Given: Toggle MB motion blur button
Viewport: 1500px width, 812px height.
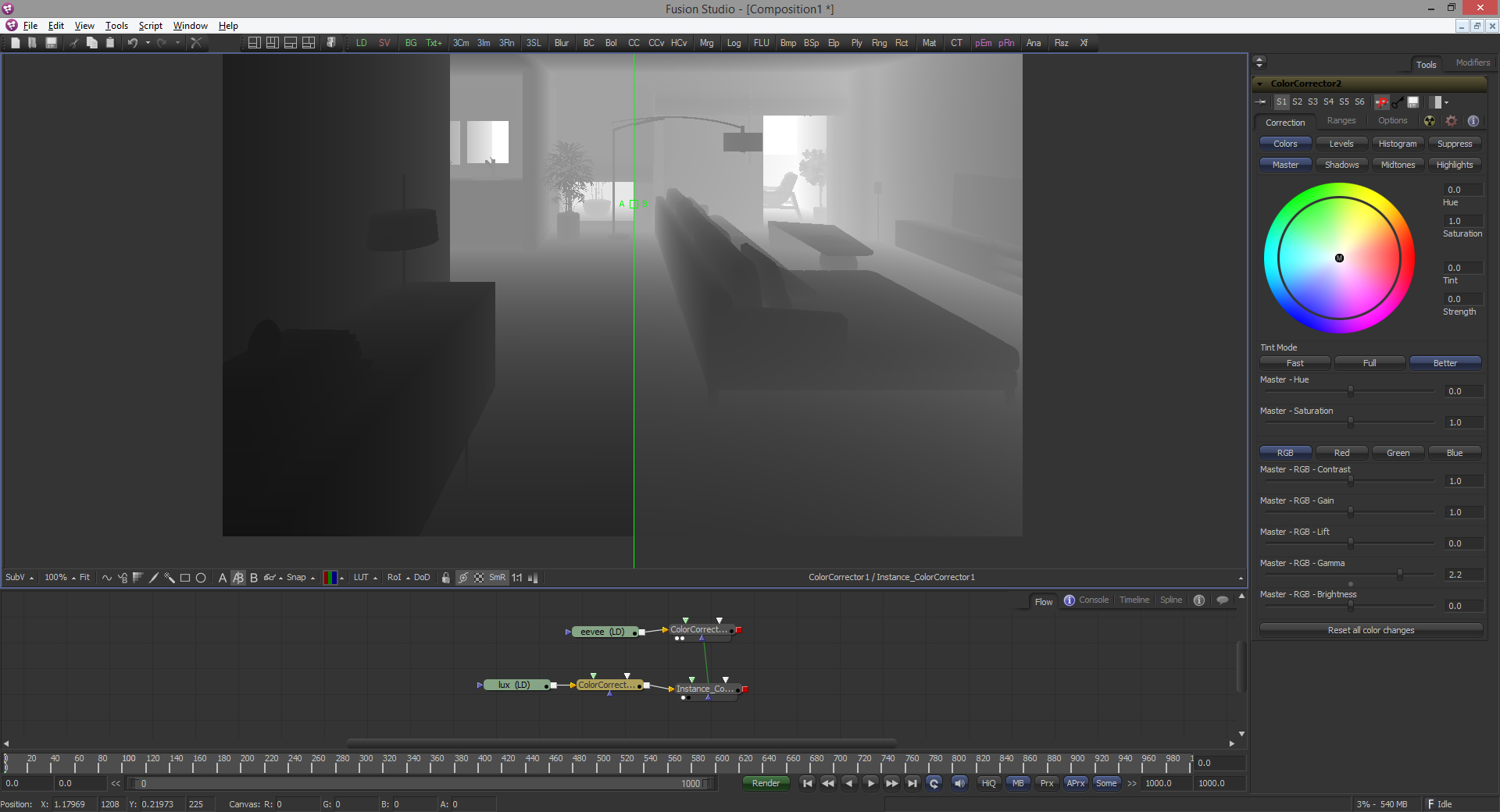Looking at the screenshot, I should tap(1017, 783).
